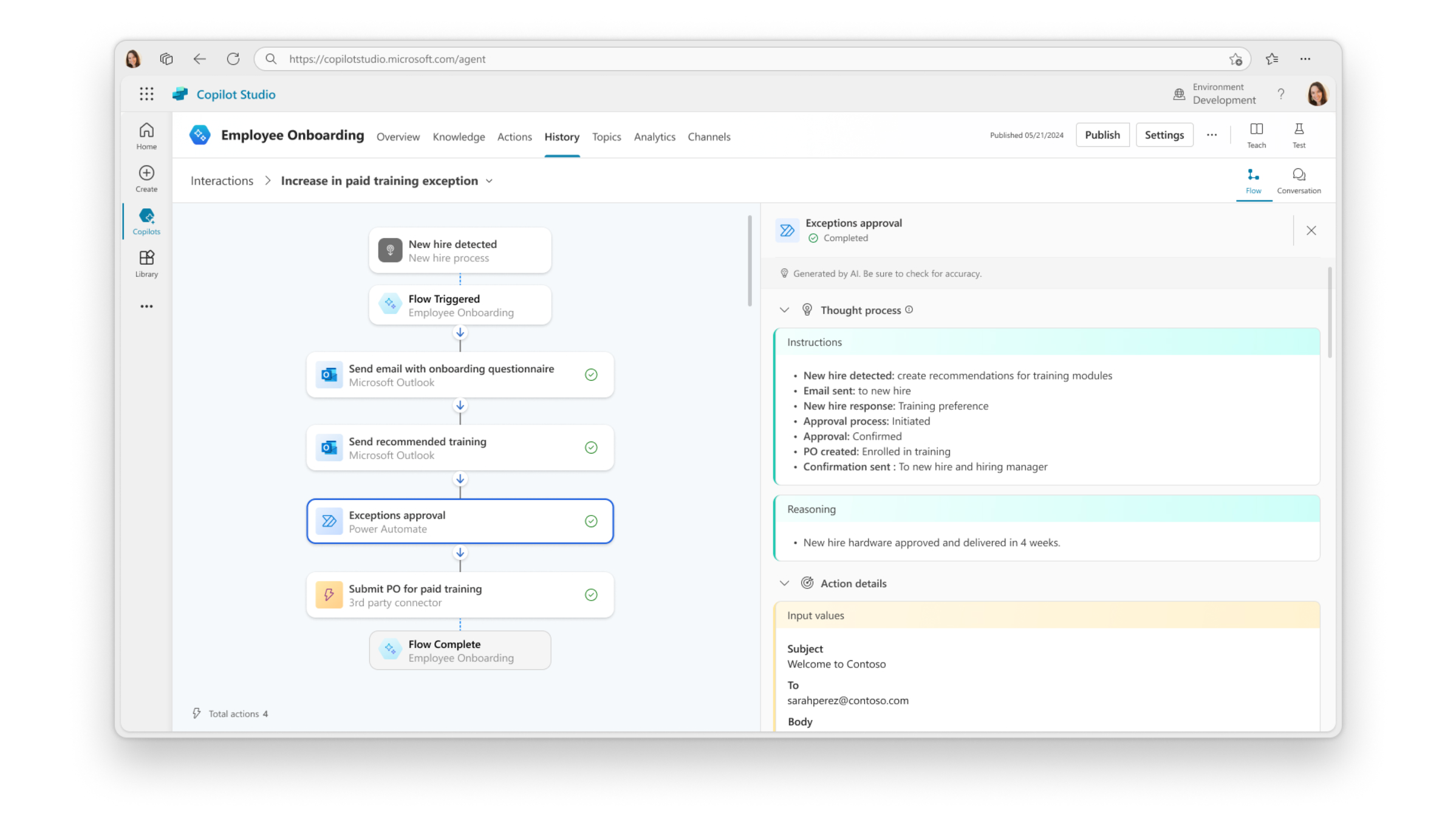Open browser favorites list icon

coord(1272,59)
